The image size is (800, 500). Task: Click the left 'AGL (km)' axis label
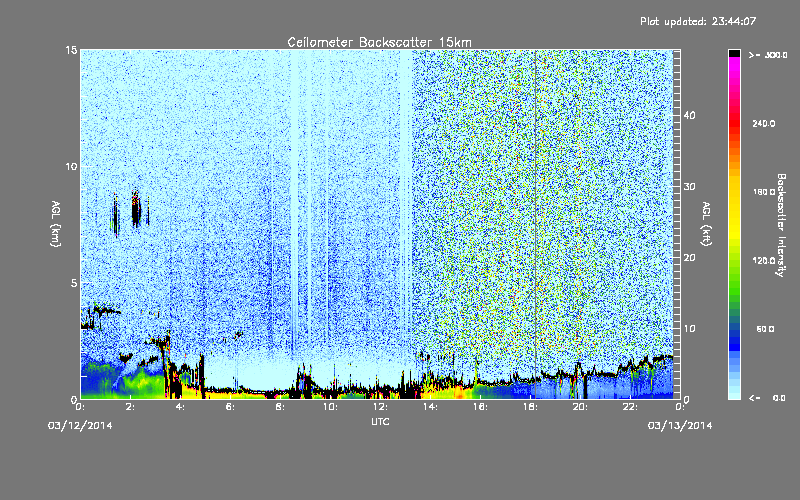point(56,224)
